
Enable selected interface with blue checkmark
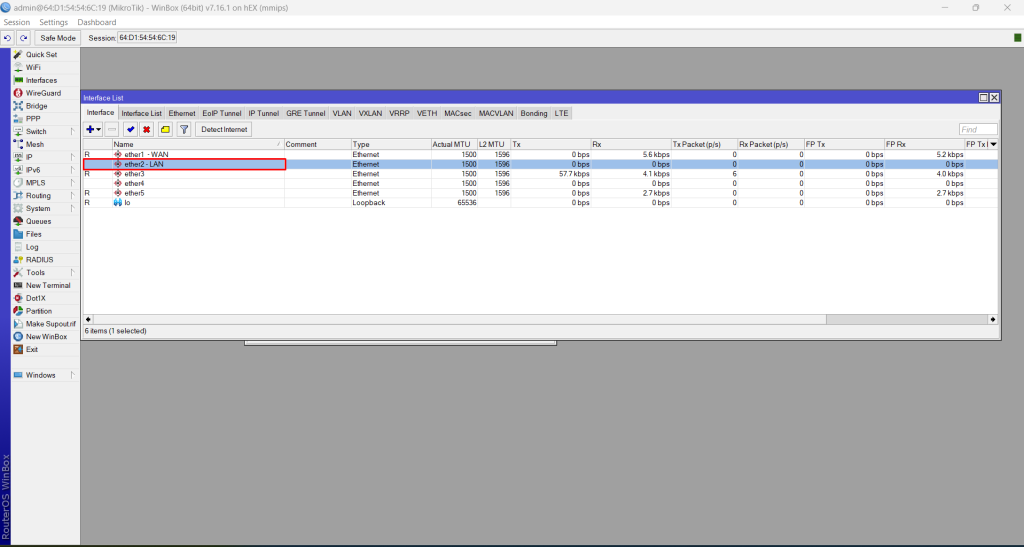[x=130, y=129]
